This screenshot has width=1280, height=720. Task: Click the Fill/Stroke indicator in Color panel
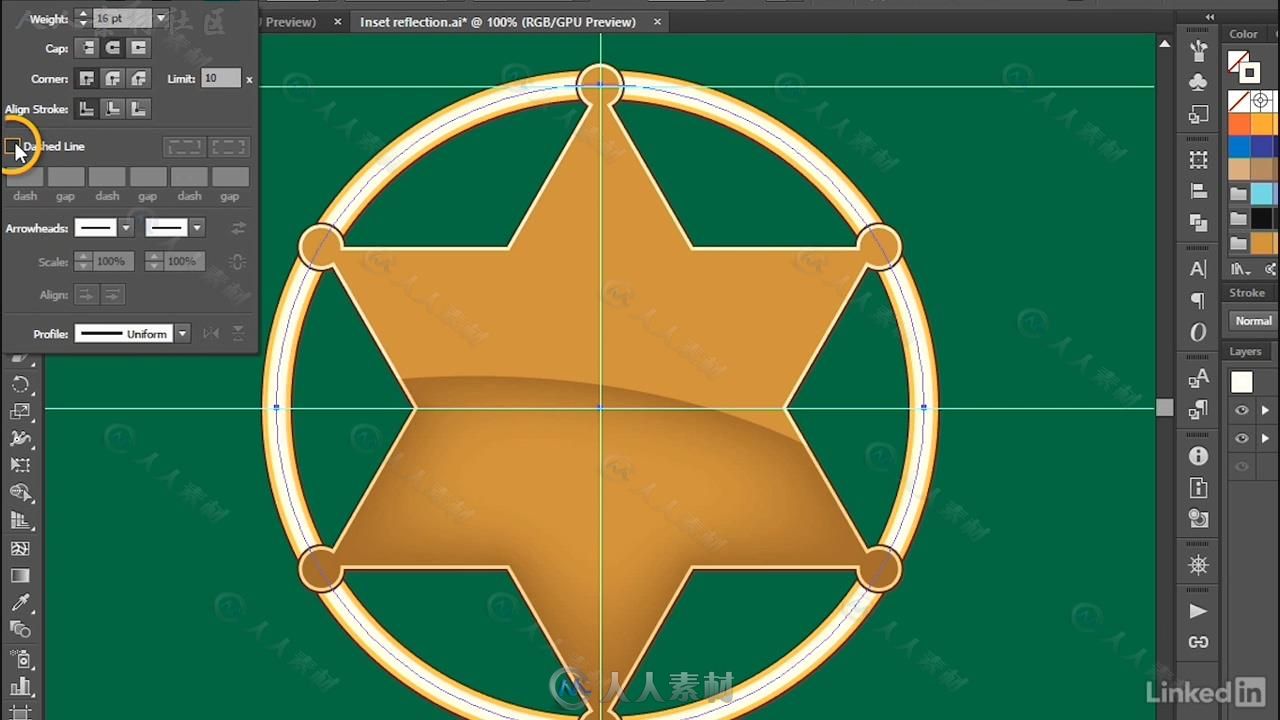point(1244,67)
